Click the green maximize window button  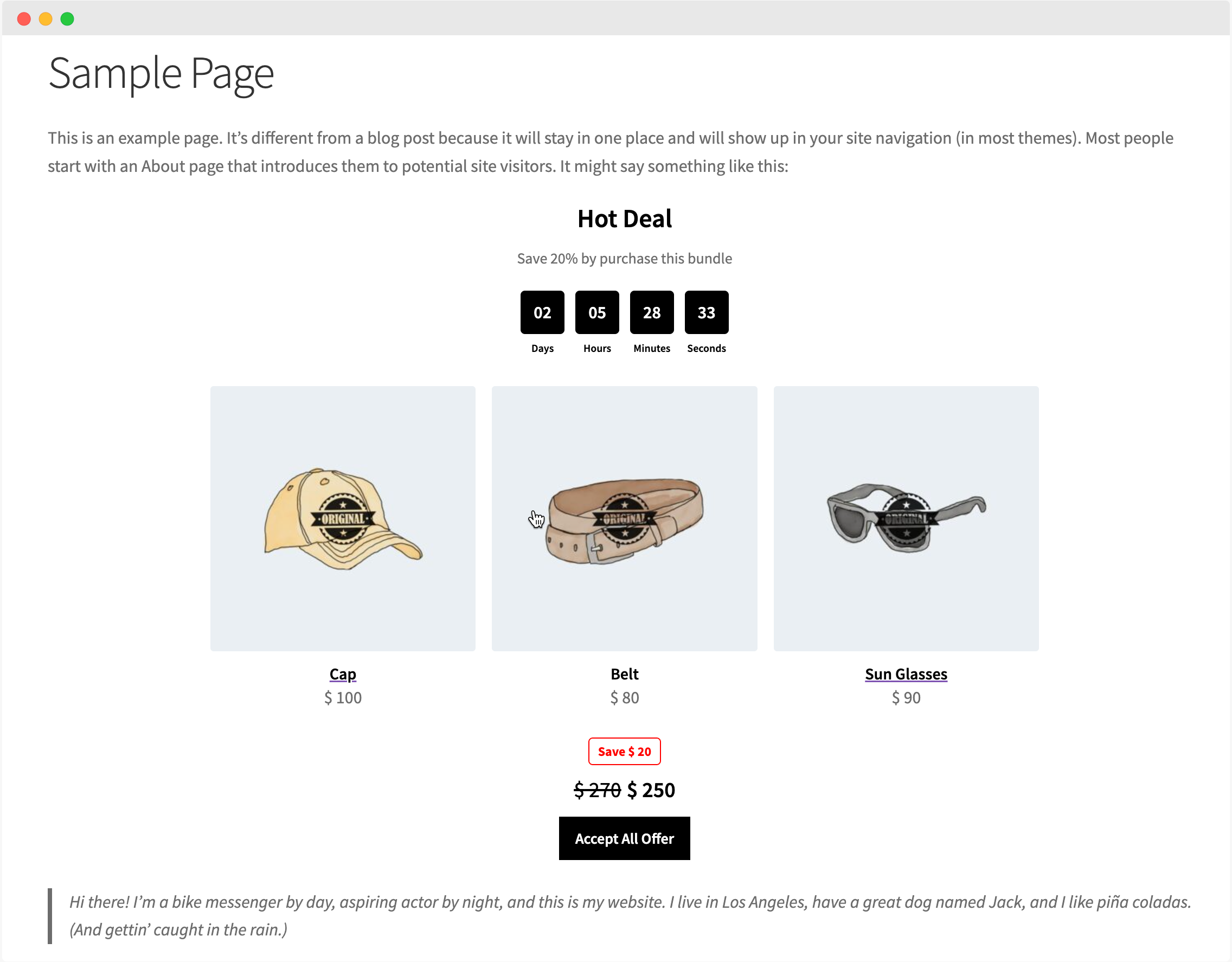(67, 19)
